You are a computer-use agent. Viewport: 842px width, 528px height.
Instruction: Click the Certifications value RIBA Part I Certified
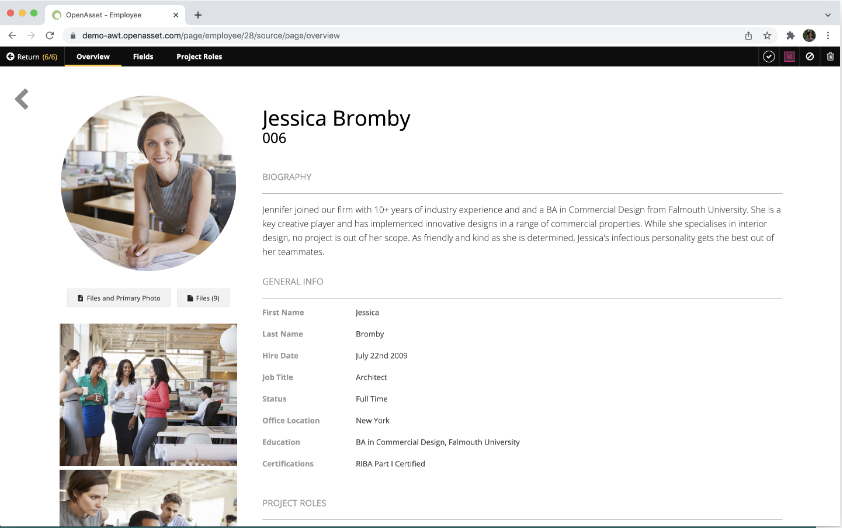tap(390, 464)
